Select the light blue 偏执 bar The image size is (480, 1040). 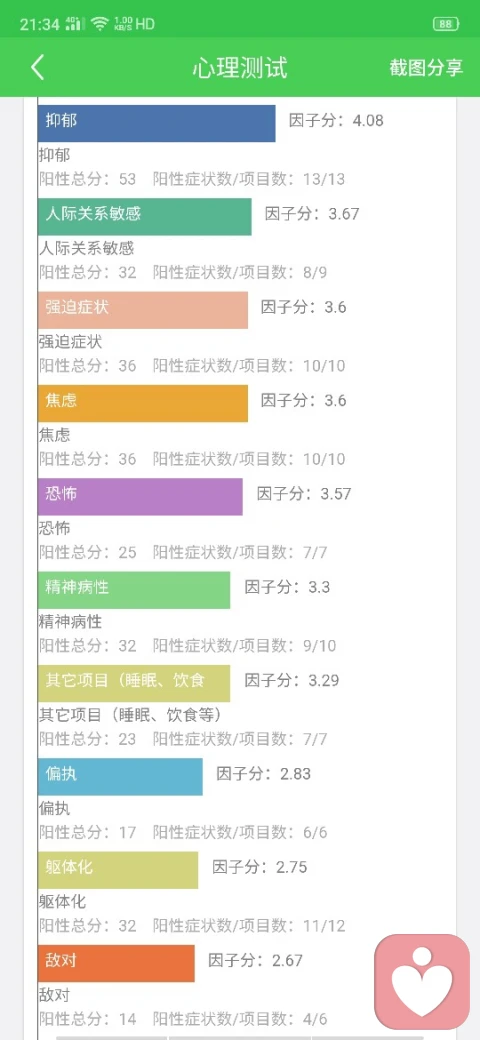pos(120,777)
